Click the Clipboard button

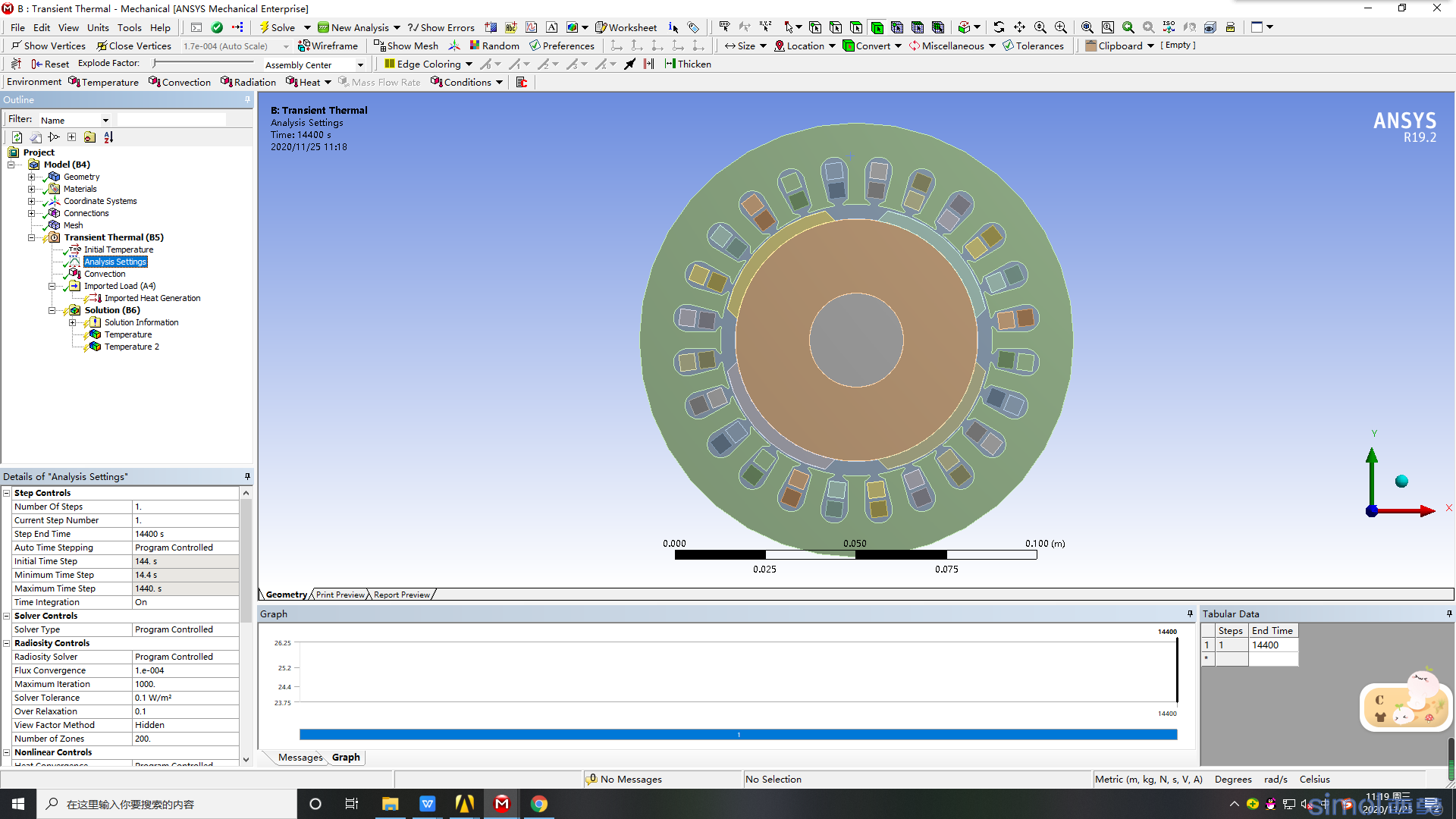point(1119,45)
